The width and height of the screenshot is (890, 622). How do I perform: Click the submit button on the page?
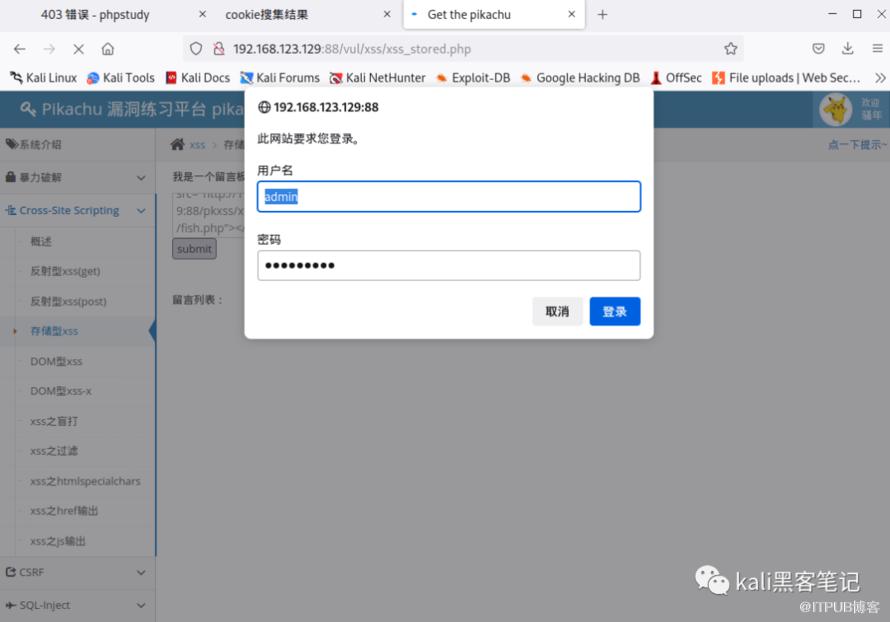pos(194,249)
